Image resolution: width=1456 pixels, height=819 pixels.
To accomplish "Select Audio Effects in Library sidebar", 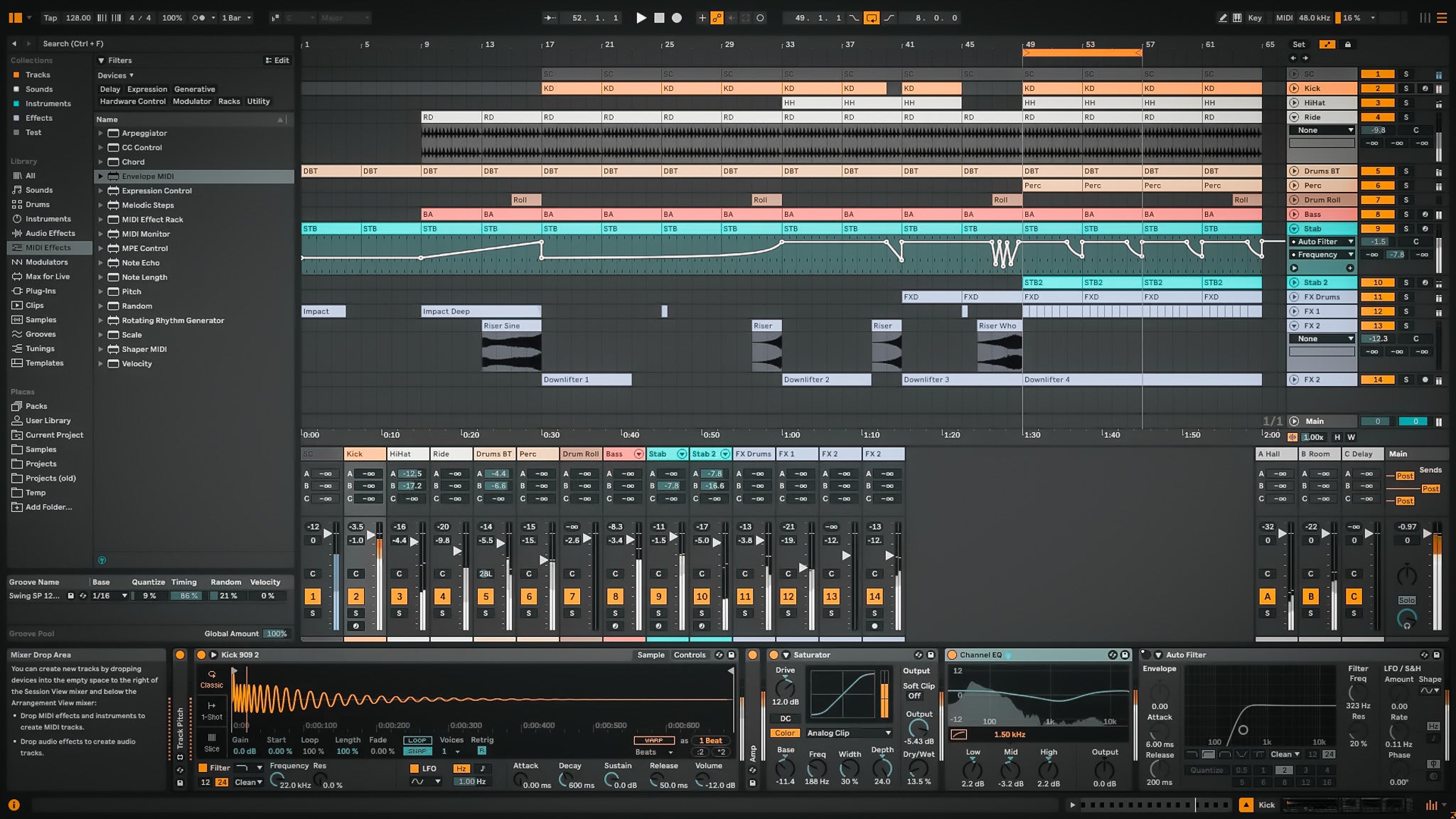I will (x=50, y=233).
